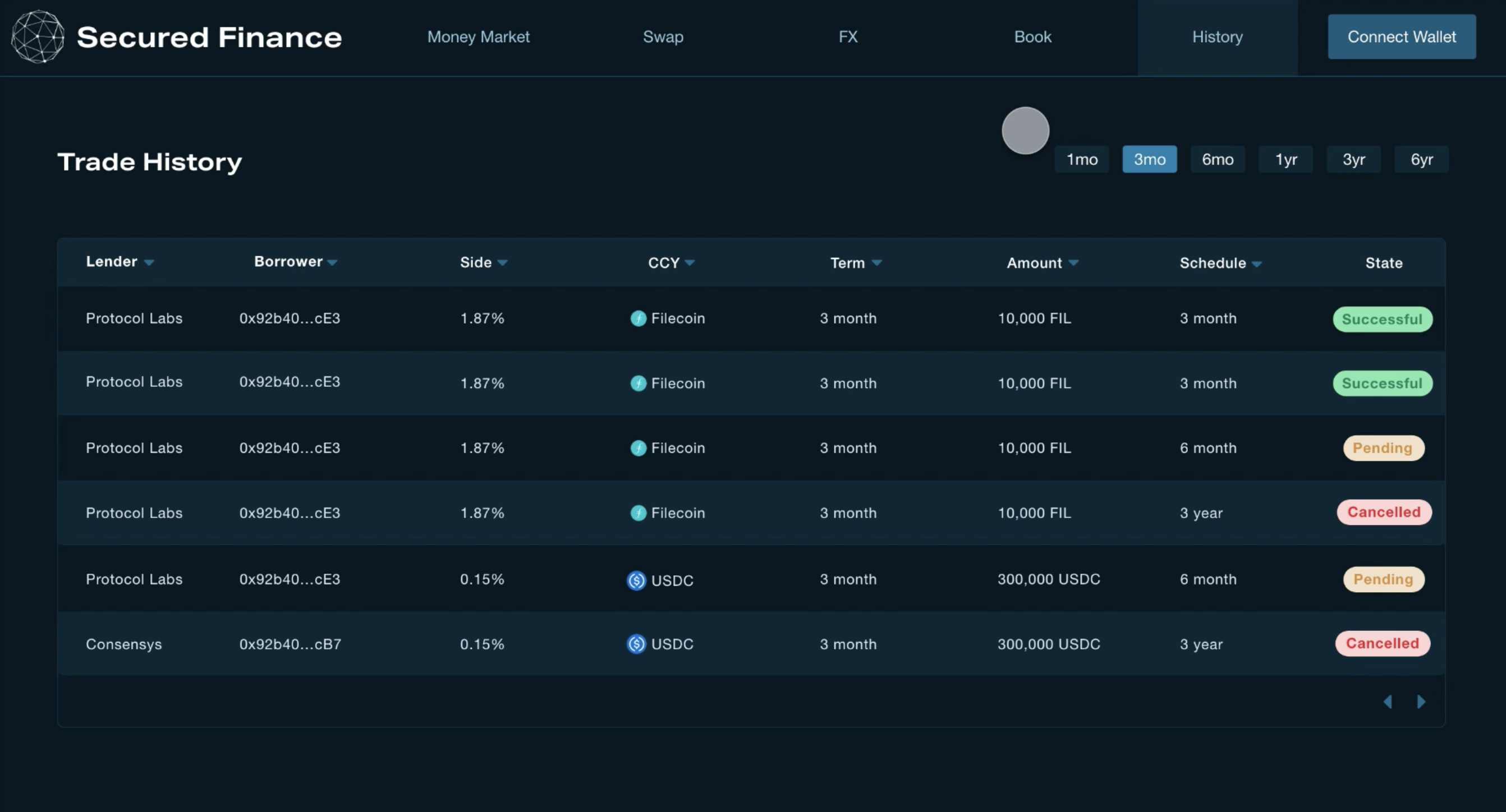Switch to the Swap tab
The height and width of the screenshot is (812, 1506).
pos(663,37)
